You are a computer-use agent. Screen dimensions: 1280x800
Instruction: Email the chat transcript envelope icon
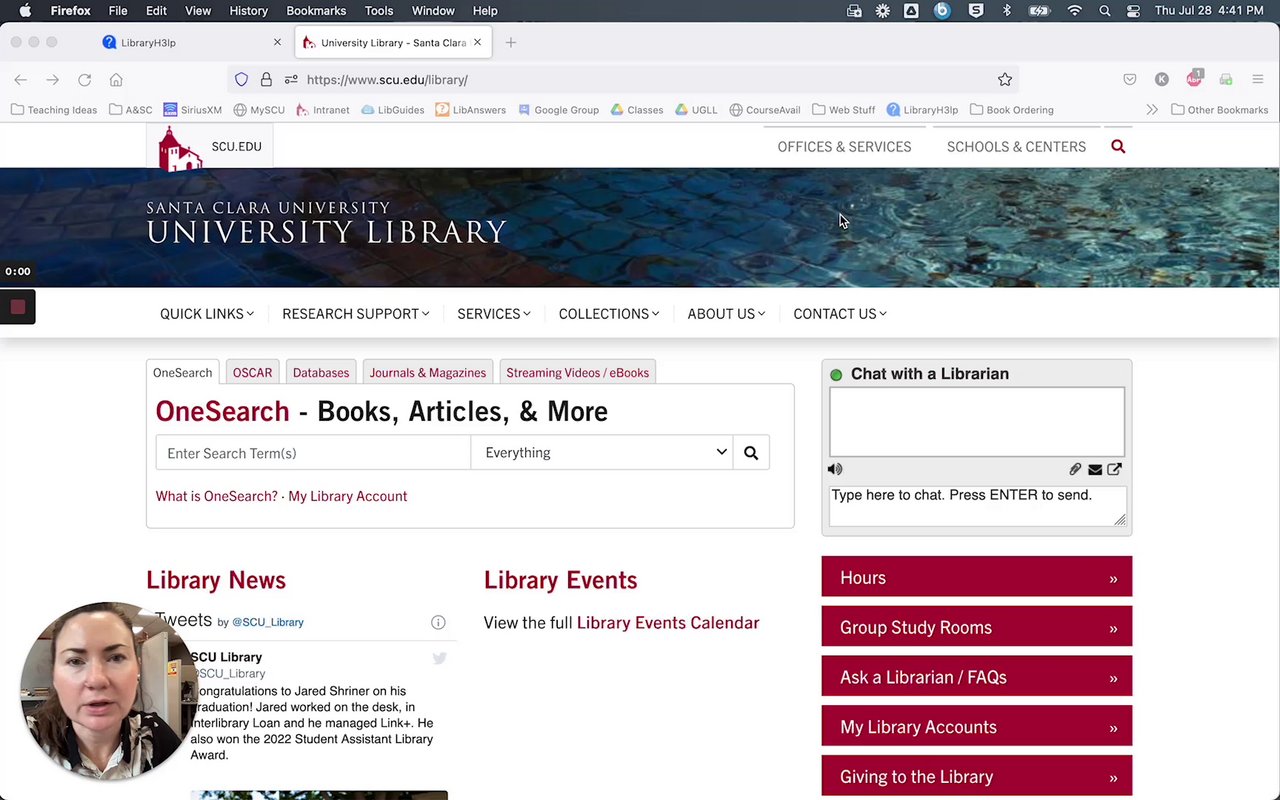(x=1095, y=469)
